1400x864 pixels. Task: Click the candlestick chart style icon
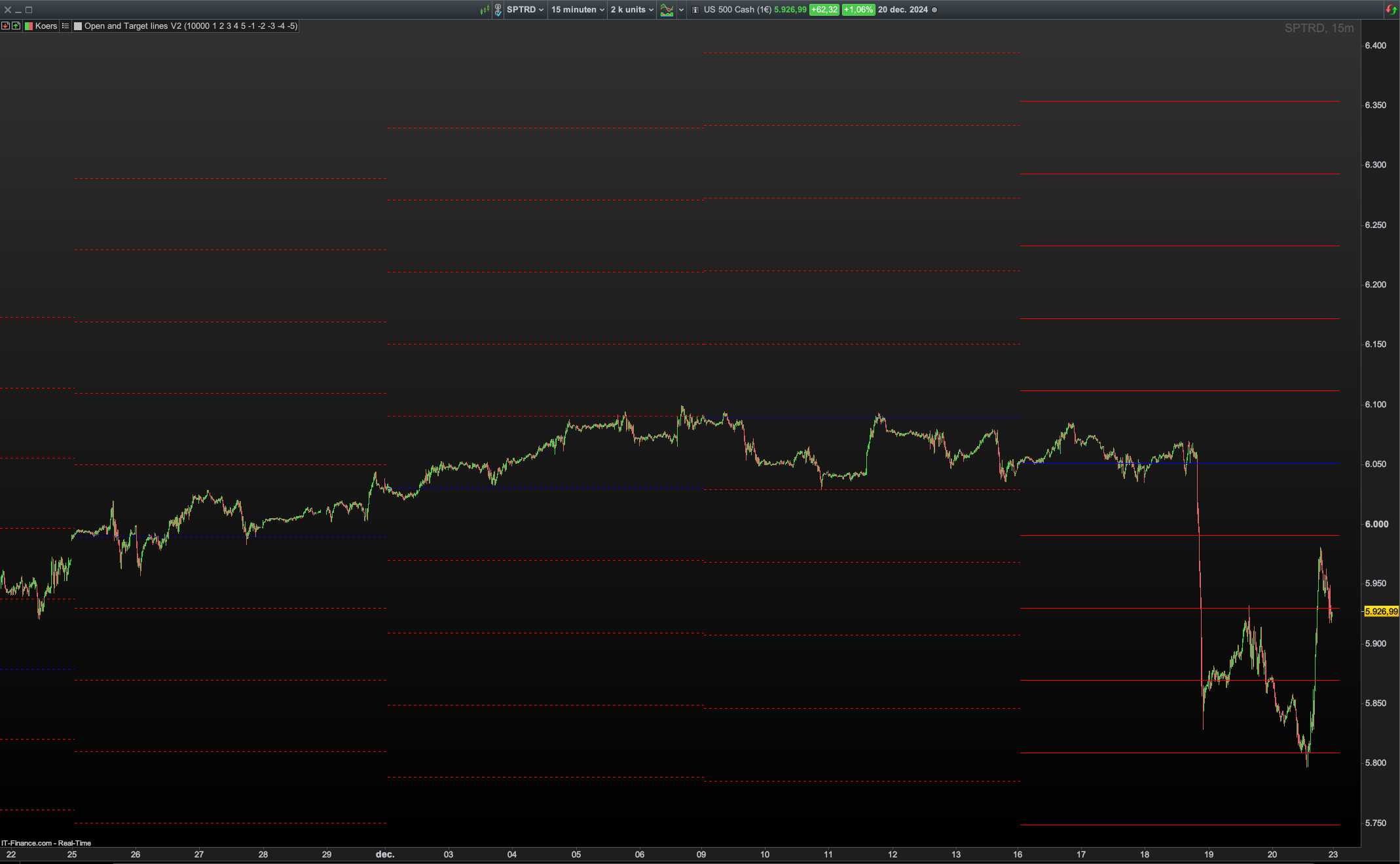(x=485, y=10)
